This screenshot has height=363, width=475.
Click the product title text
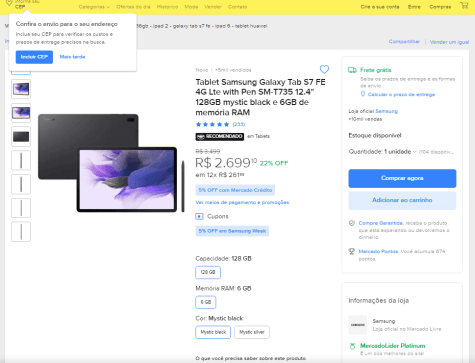[x=260, y=97]
